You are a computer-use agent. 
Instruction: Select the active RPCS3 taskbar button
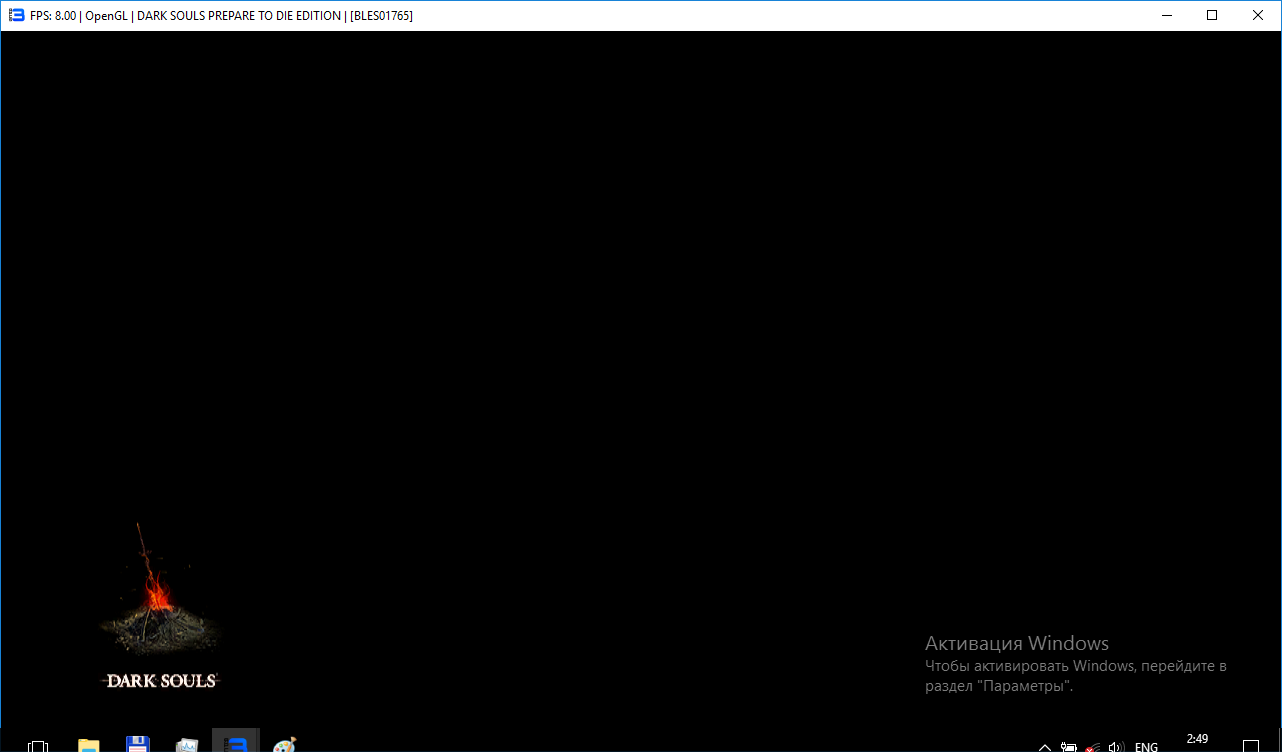(x=236, y=743)
